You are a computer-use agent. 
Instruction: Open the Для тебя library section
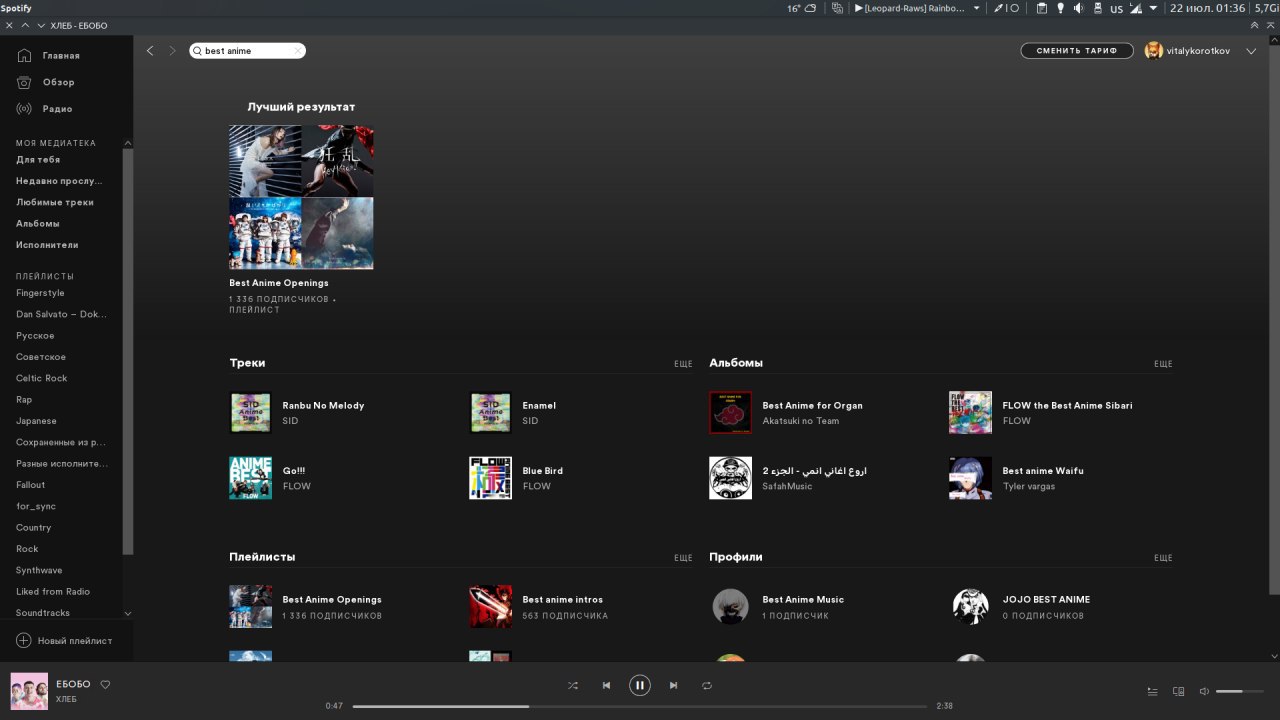[38, 160]
